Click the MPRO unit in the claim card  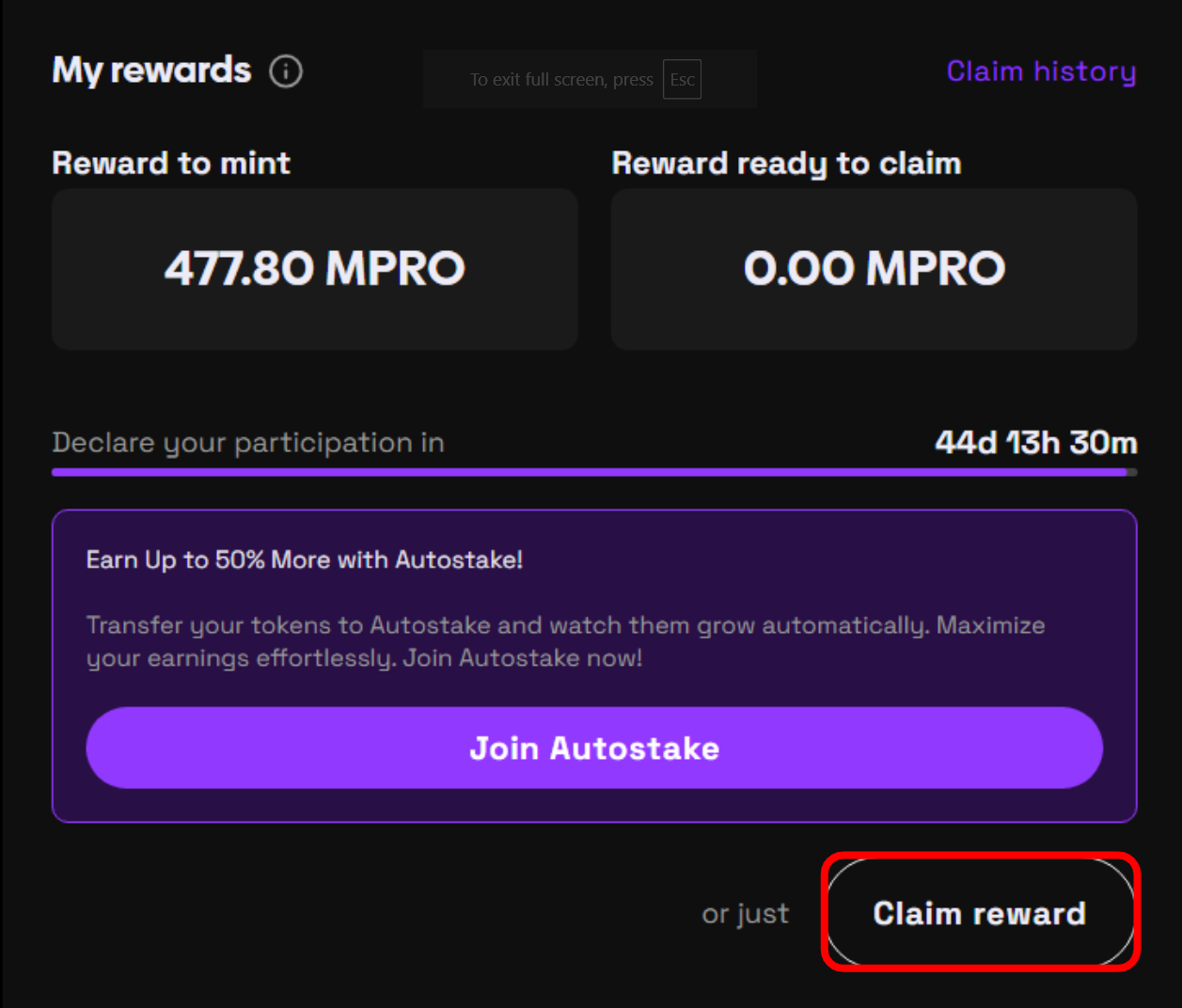pyautogui.click(x=936, y=269)
